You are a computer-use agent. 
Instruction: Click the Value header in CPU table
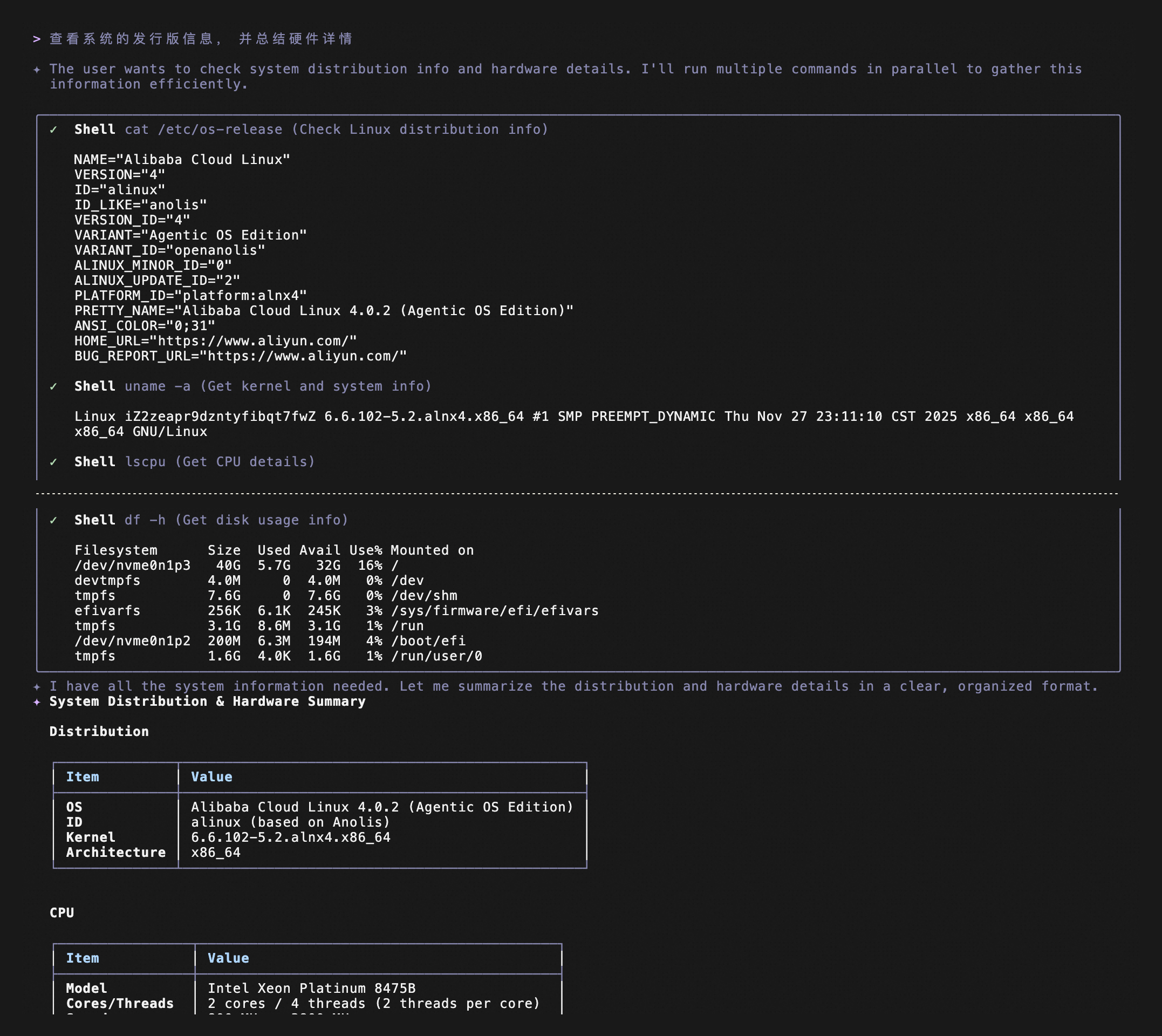point(228,959)
